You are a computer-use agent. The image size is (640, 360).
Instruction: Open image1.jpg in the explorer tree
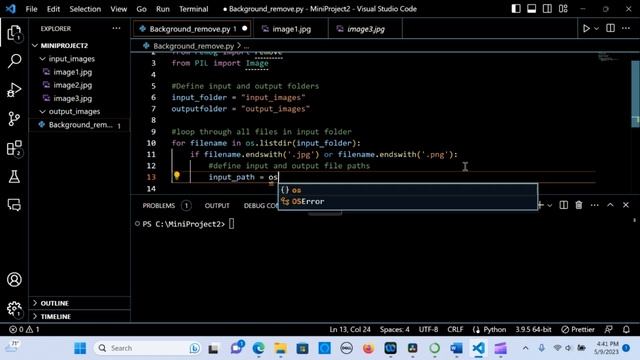[72, 72]
